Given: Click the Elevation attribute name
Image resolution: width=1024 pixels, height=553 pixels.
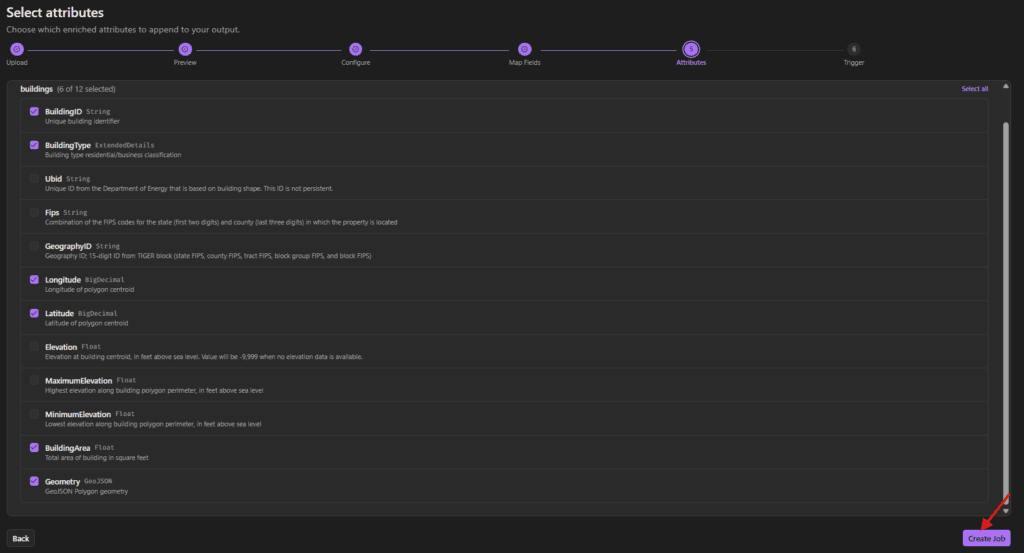Looking at the screenshot, I should 61,347.
